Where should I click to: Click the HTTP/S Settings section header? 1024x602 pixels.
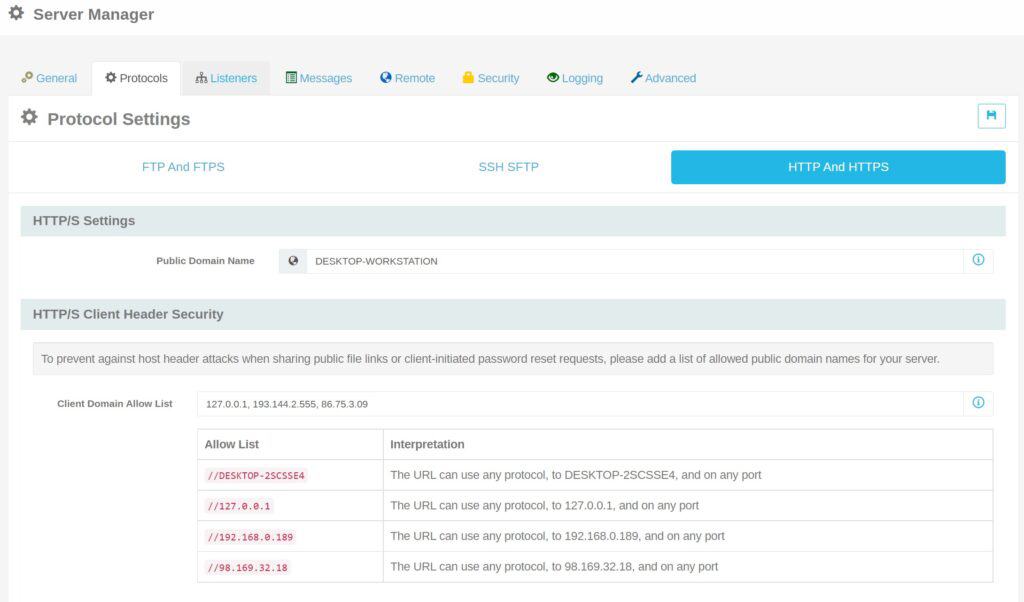point(513,221)
